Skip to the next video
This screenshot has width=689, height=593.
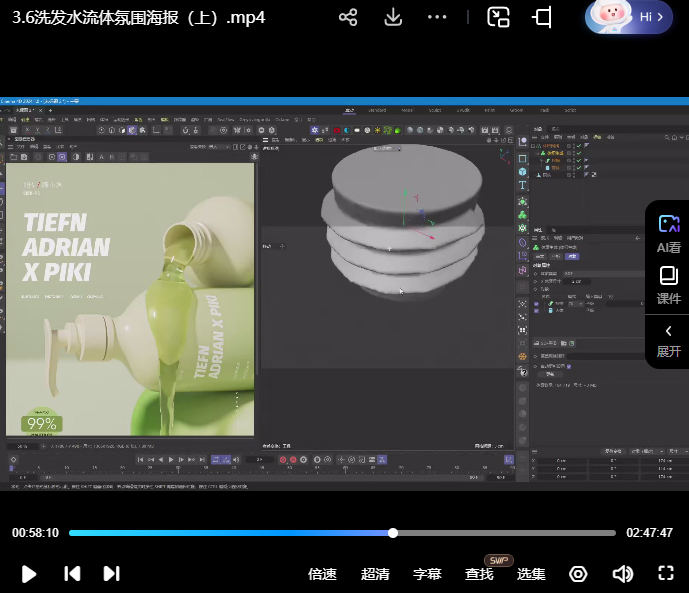pyautogui.click(x=111, y=573)
